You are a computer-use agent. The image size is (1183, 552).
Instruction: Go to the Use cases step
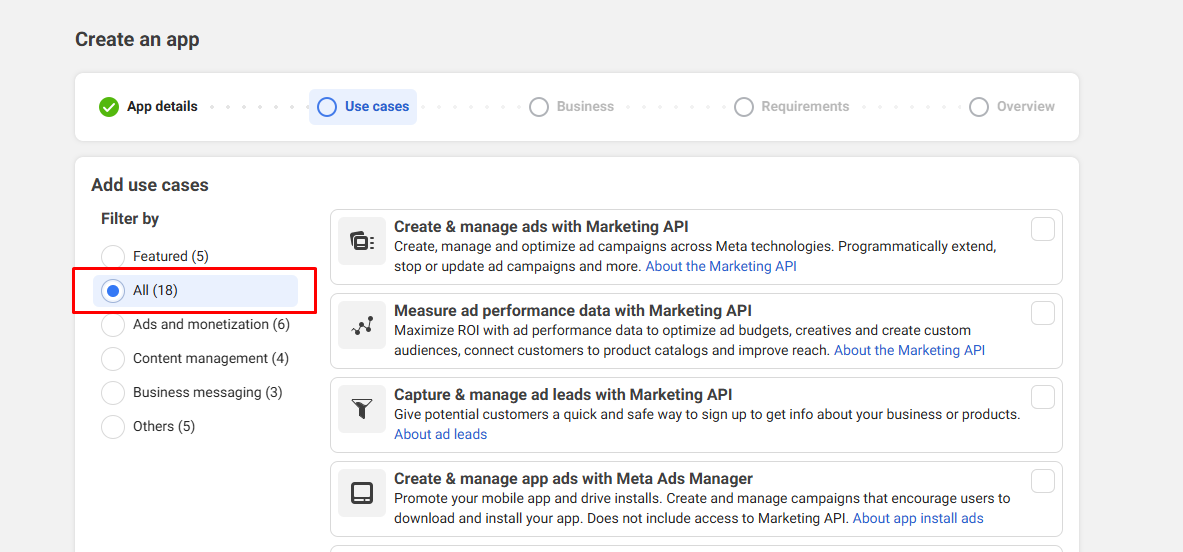[x=363, y=107]
